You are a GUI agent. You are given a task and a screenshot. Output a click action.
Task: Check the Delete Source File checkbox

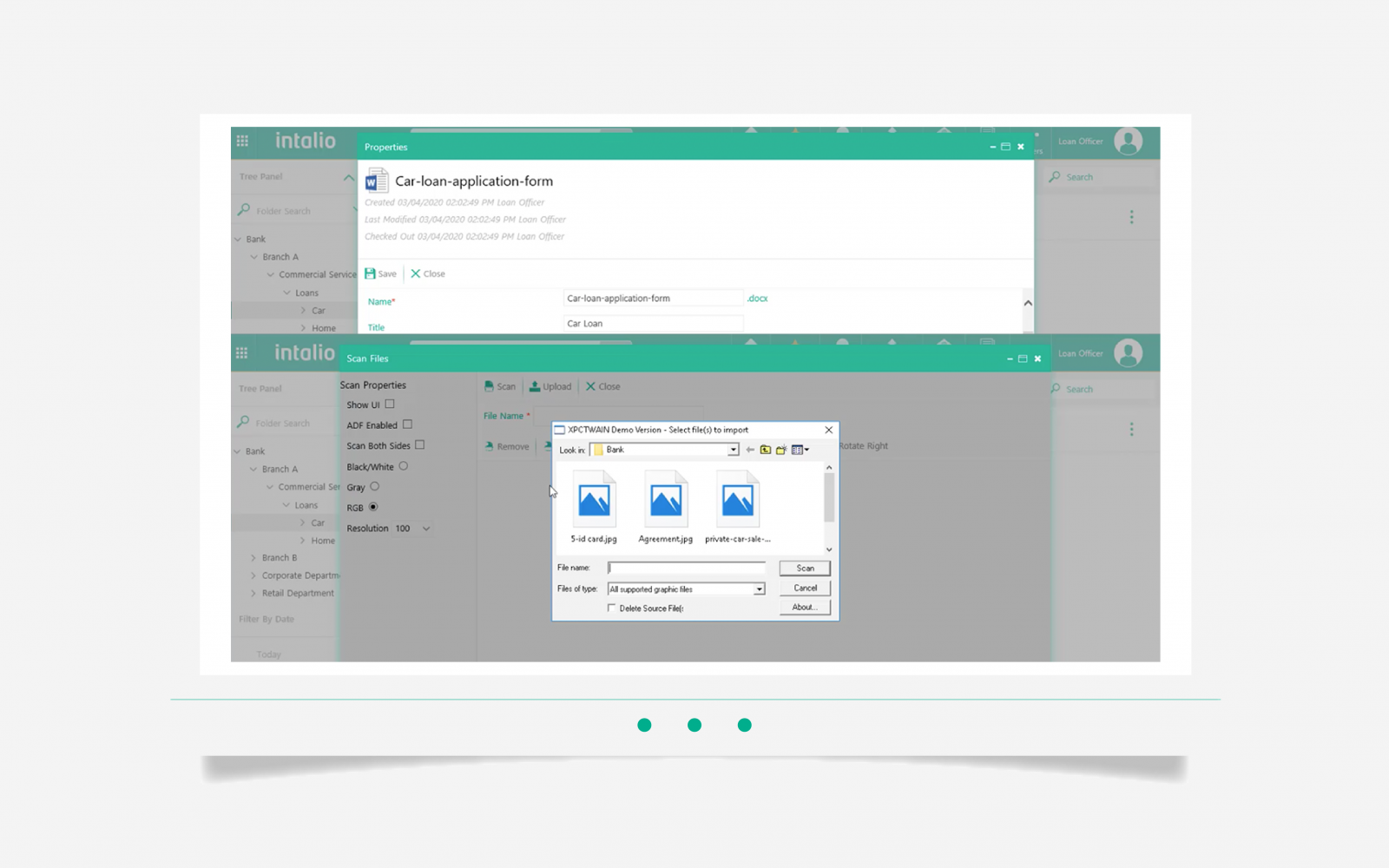pyautogui.click(x=612, y=608)
